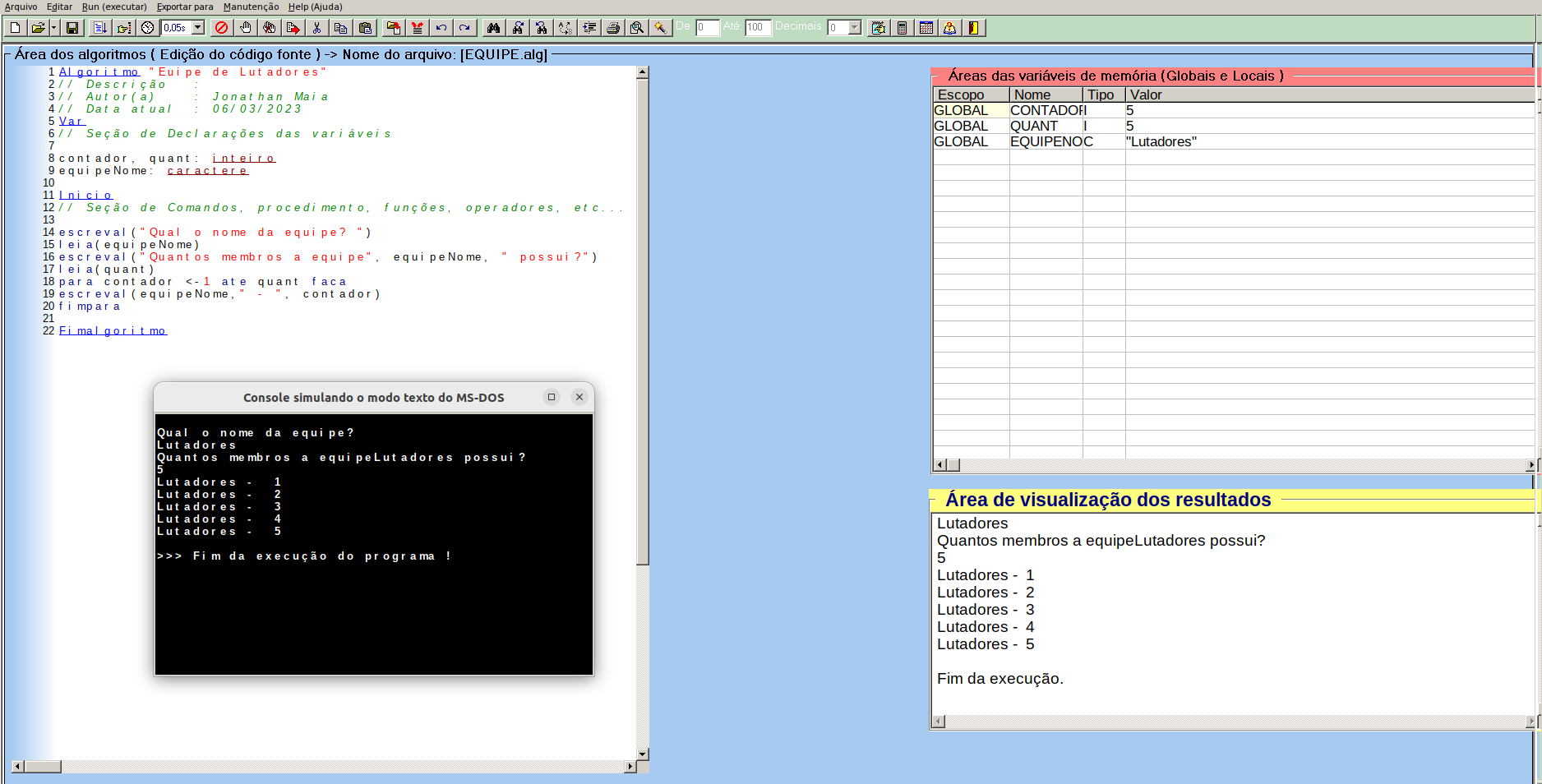This screenshot has width=1542, height=784.
Task: Open an existing algorithm file
Action: tap(37, 28)
